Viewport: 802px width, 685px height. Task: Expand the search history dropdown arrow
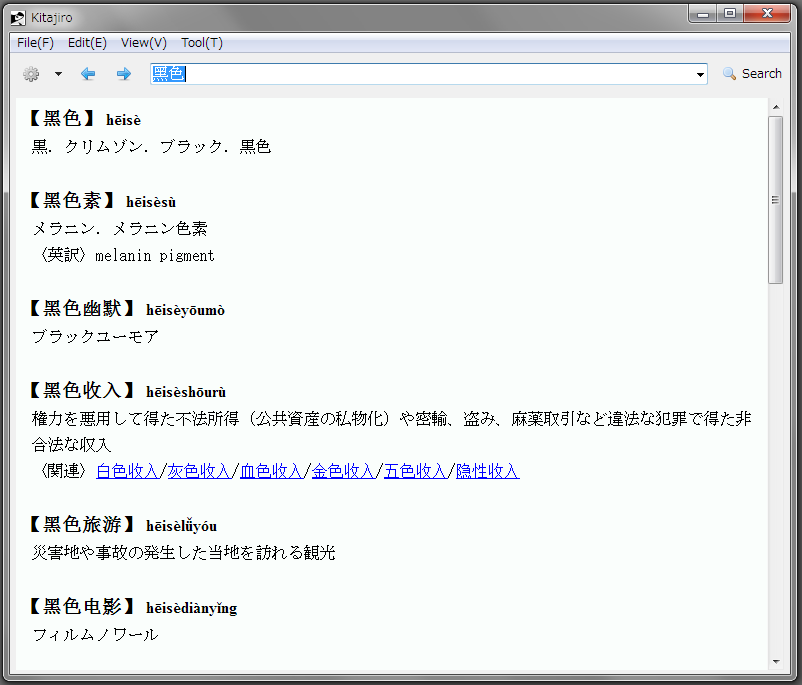pyautogui.click(x=700, y=75)
